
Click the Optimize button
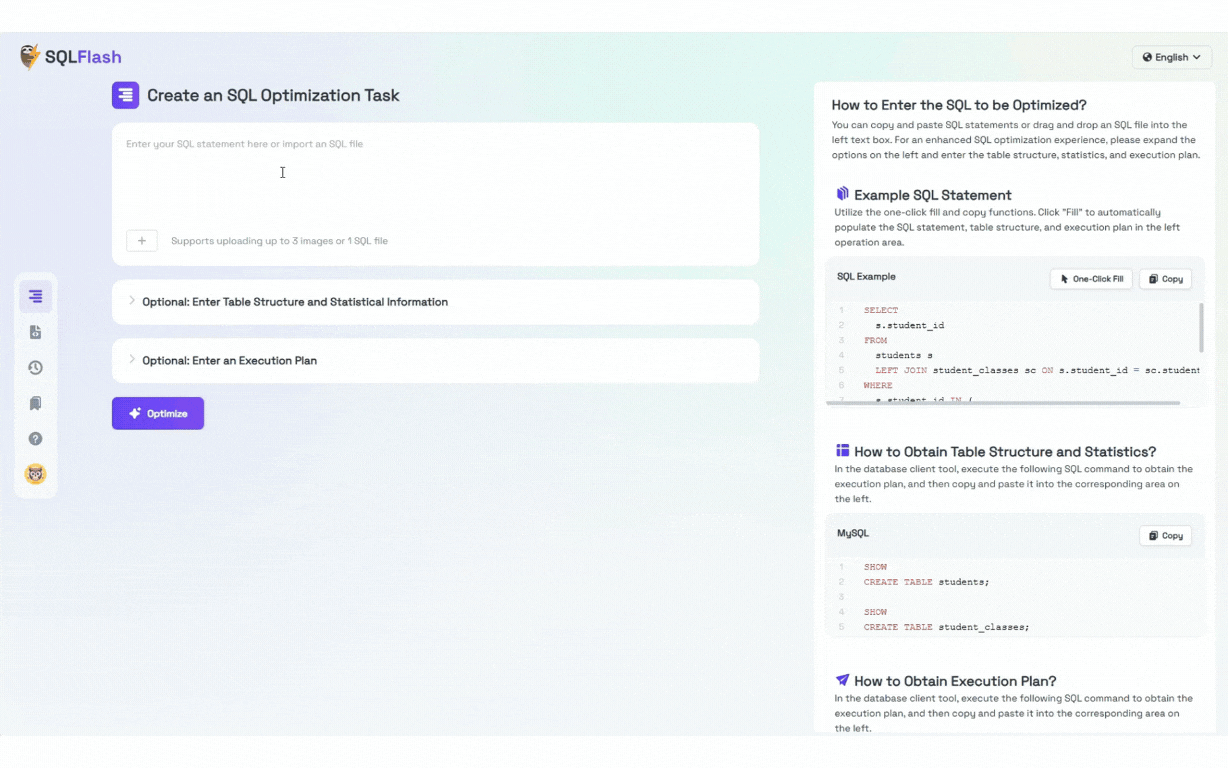[x=158, y=414]
